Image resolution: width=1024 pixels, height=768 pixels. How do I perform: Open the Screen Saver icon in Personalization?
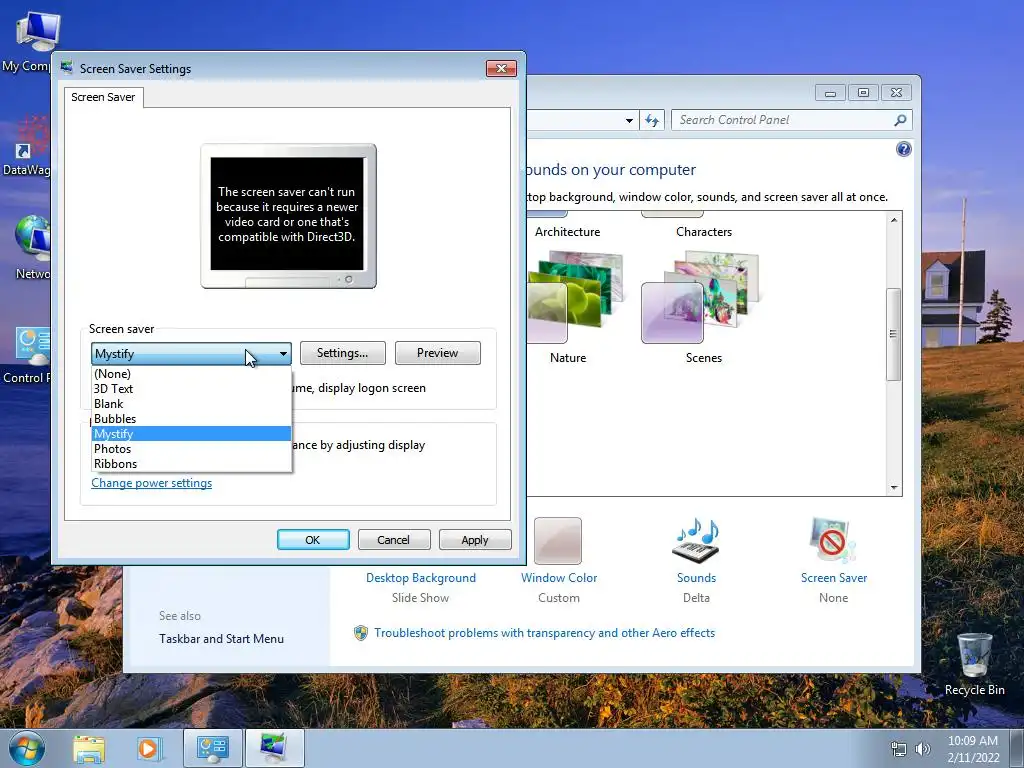(x=833, y=541)
